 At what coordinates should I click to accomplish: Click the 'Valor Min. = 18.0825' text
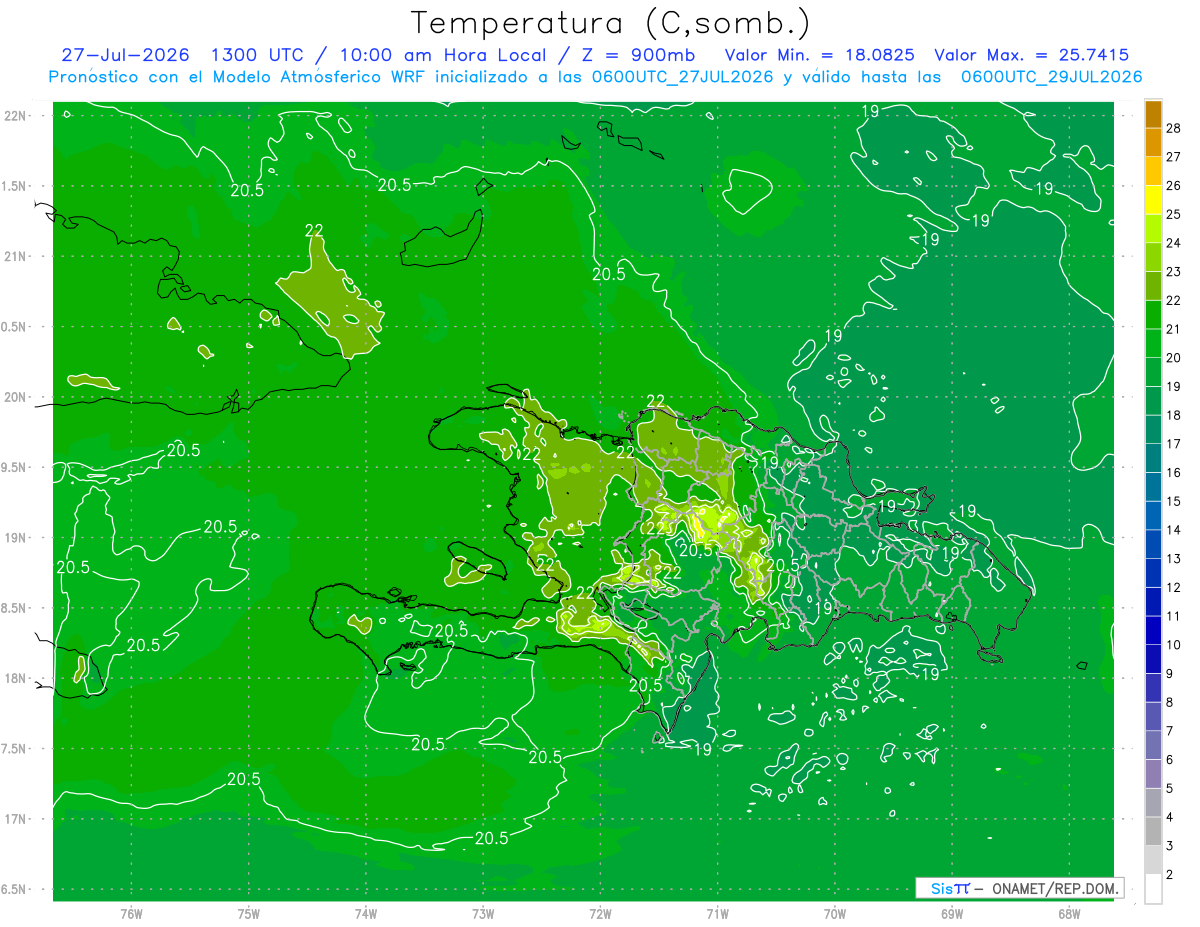(819, 55)
